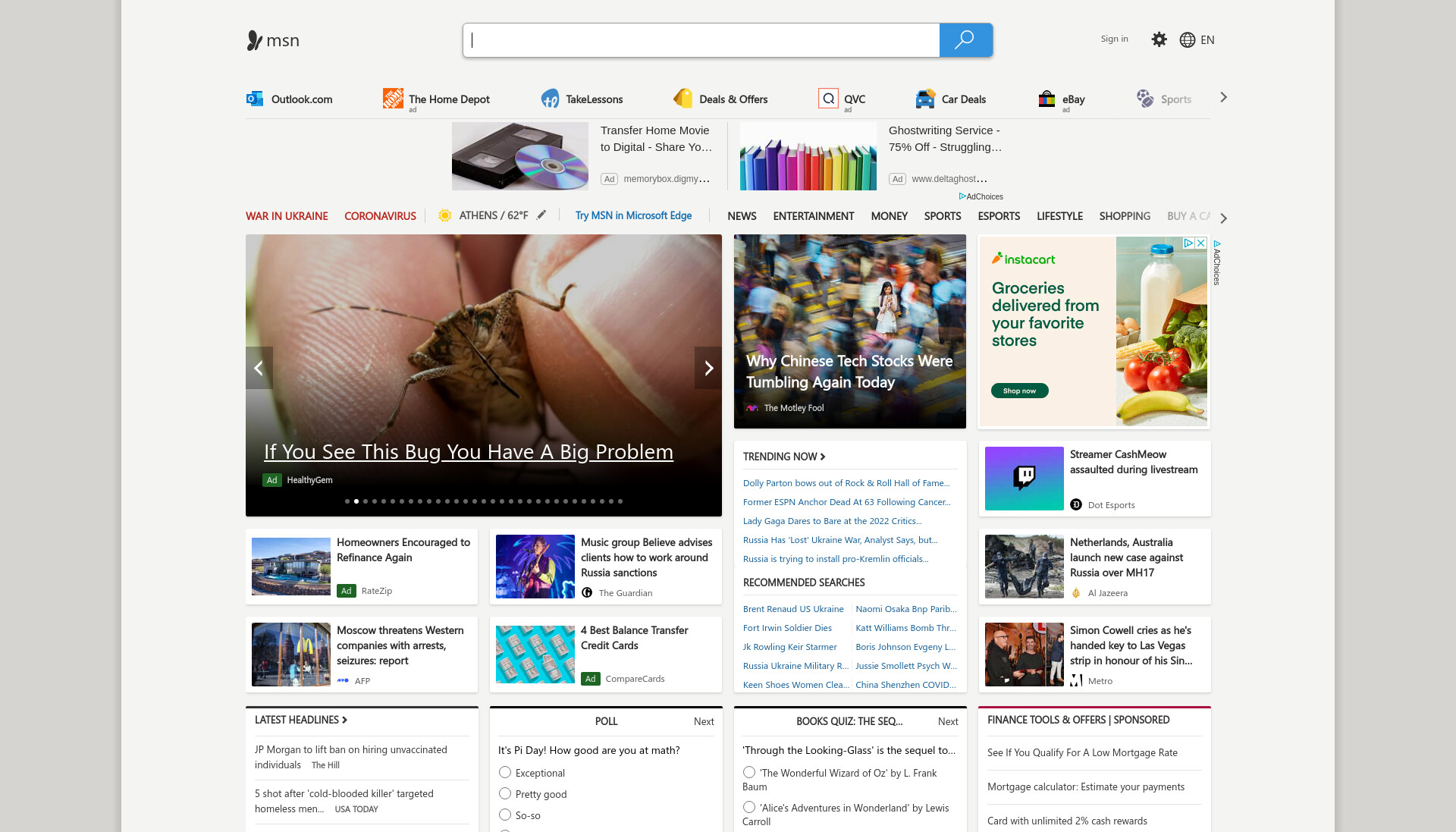Screen dimensions: 1456x832
Task: Open the SPORTS tab
Action: [x=943, y=216]
